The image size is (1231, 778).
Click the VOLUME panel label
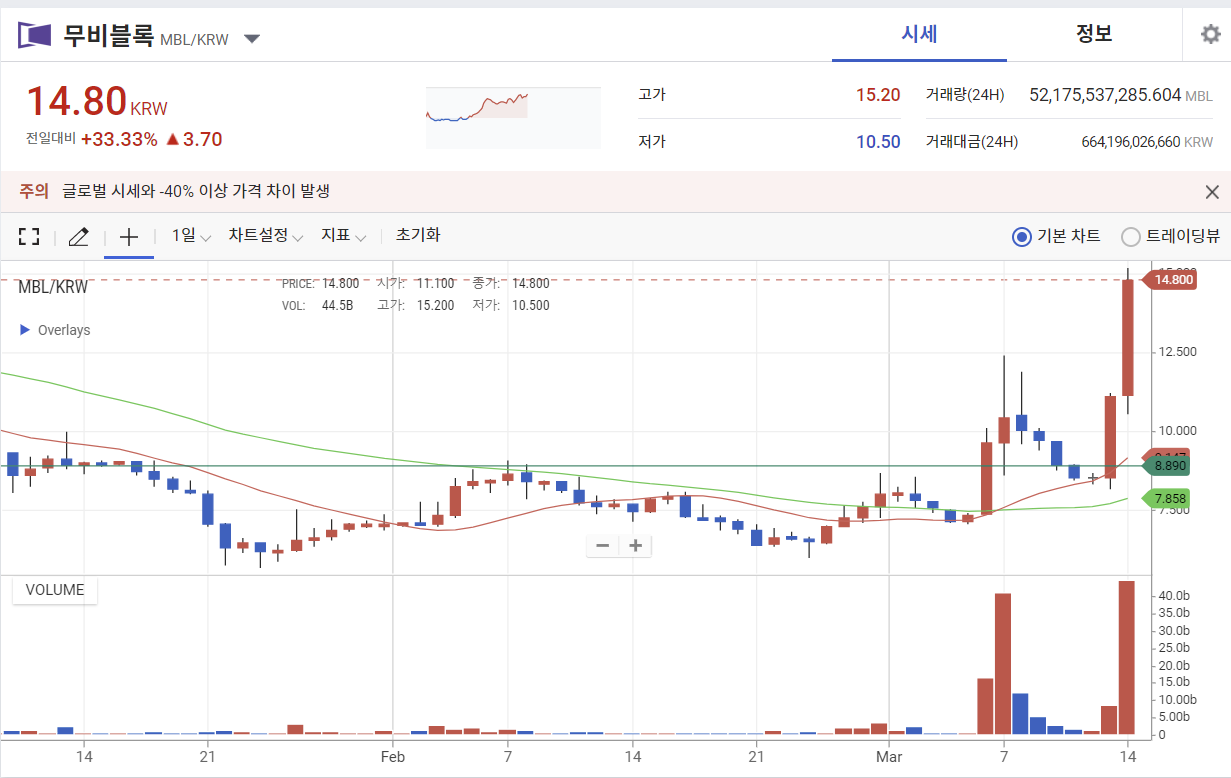tap(54, 590)
